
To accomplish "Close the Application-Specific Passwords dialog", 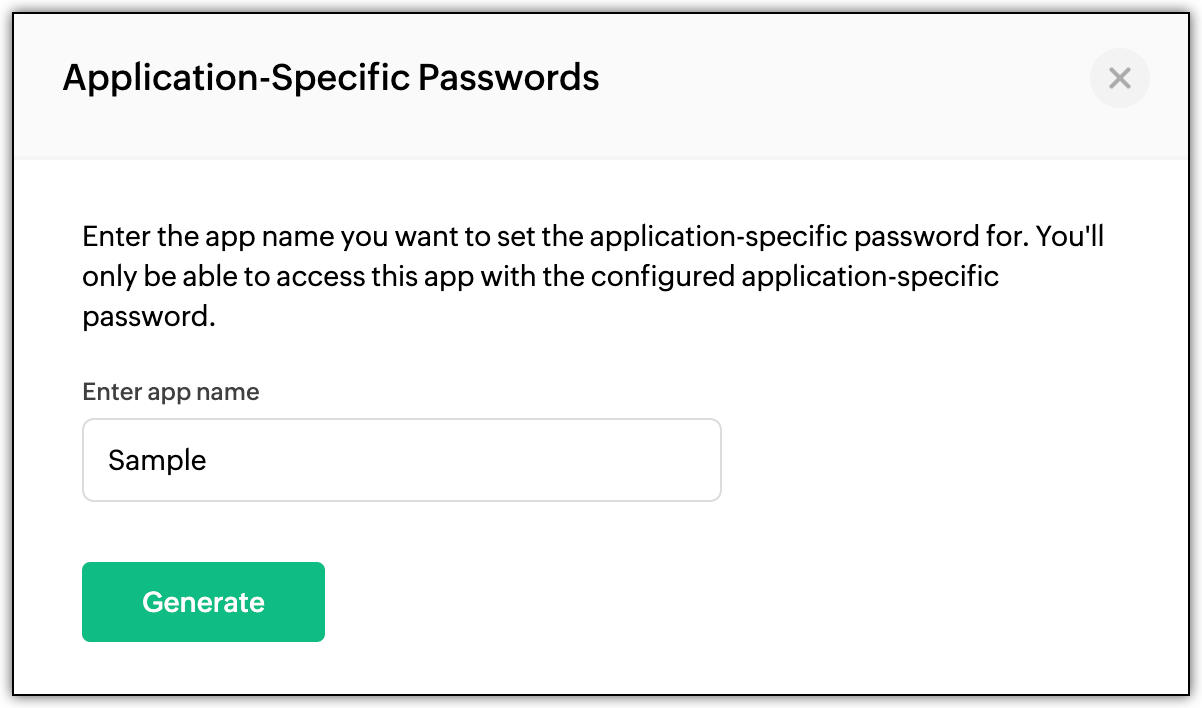I will pyautogui.click(x=1120, y=78).
